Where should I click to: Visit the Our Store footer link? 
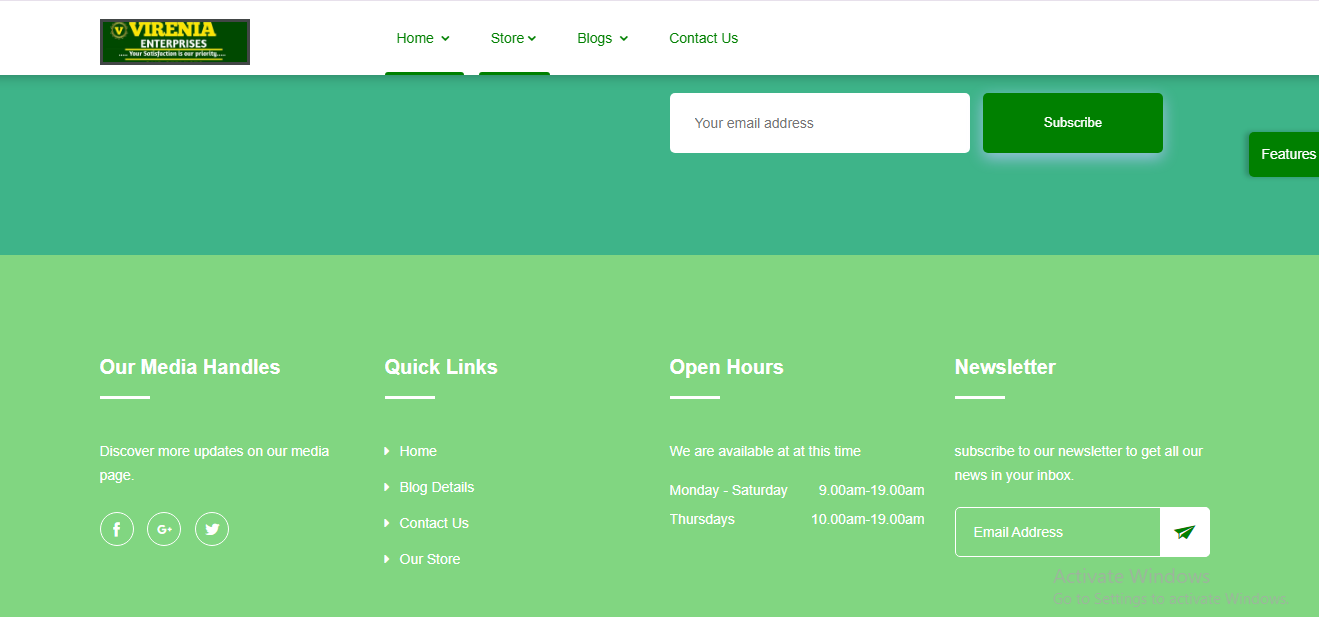coord(430,559)
